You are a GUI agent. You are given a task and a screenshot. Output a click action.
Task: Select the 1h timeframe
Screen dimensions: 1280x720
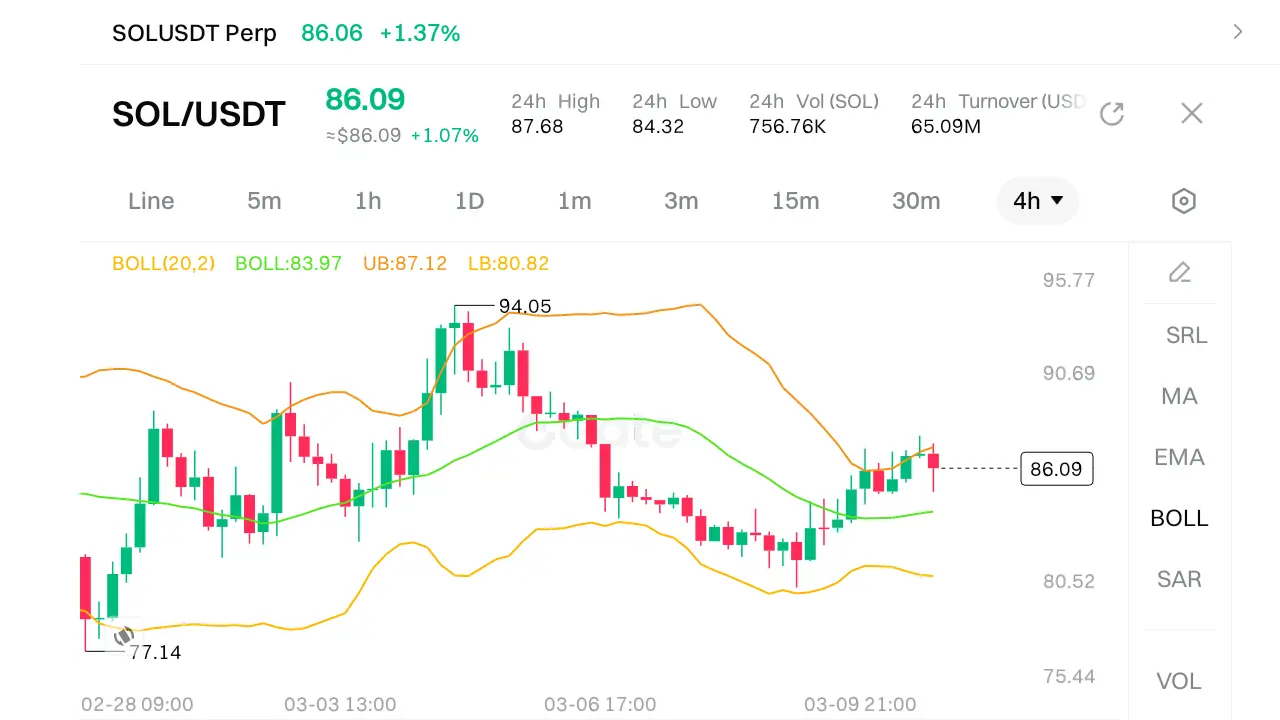click(368, 201)
